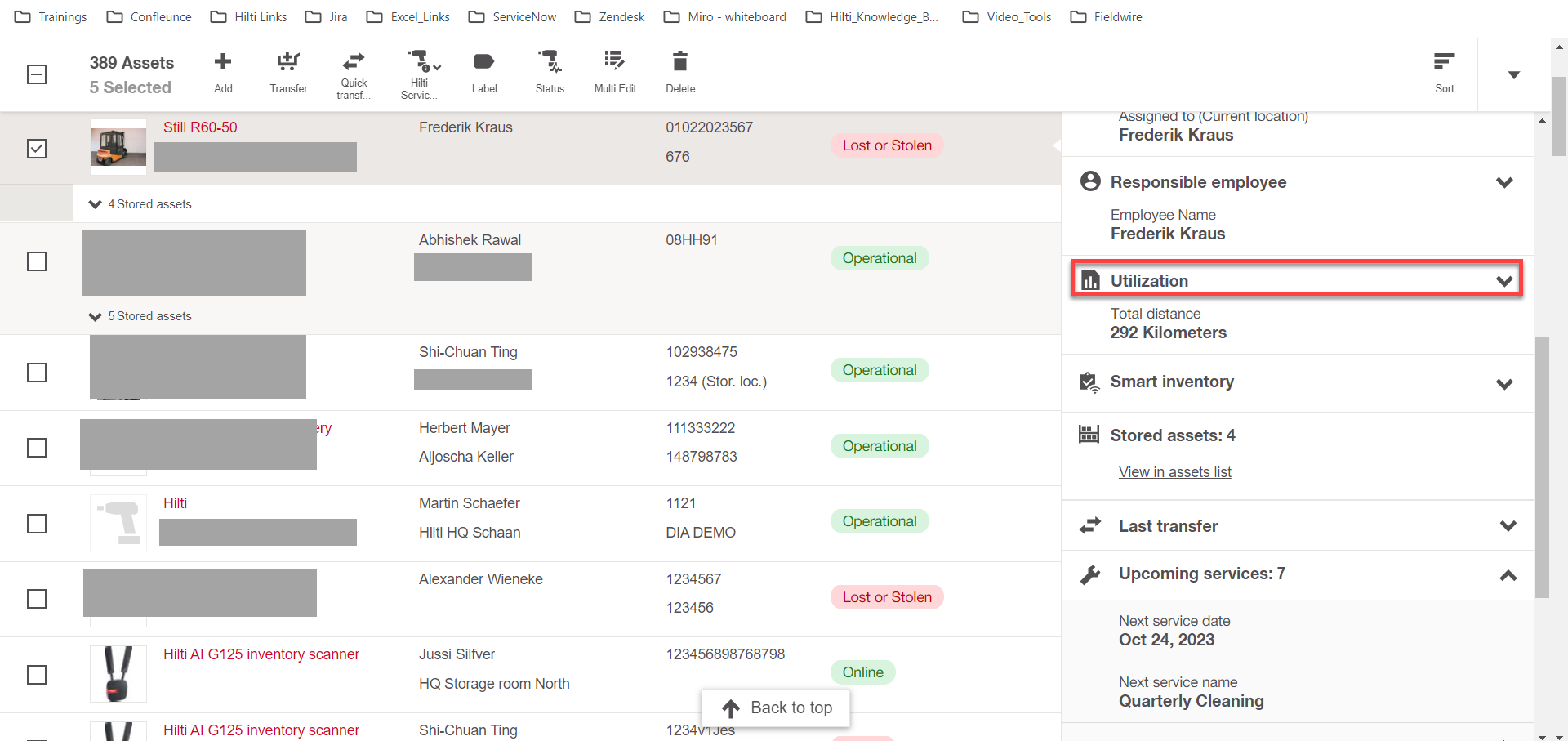The width and height of the screenshot is (1568, 741).
Task: Open first Hilti AI G125 inventory scanner link
Action: pos(261,654)
